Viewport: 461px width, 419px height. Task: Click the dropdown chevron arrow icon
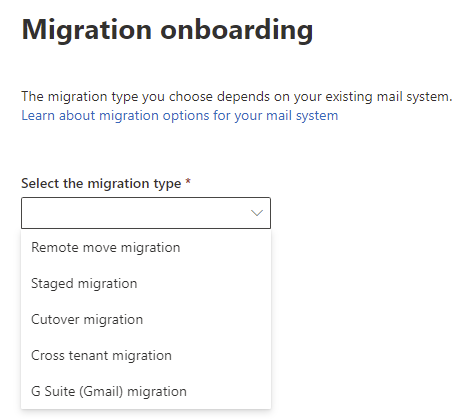coord(257,213)
